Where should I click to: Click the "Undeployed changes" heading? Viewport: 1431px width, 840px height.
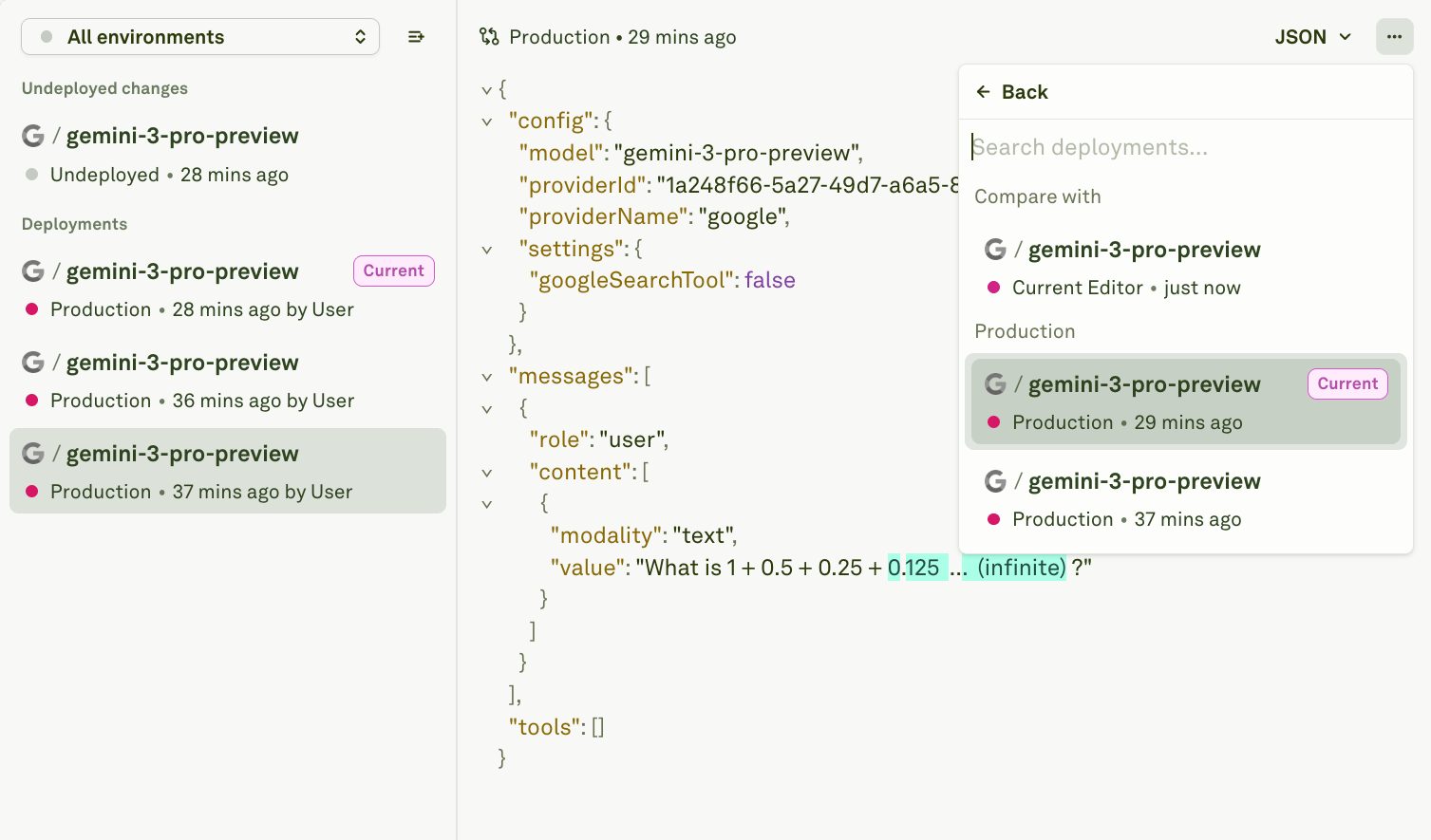click(104, 88)
